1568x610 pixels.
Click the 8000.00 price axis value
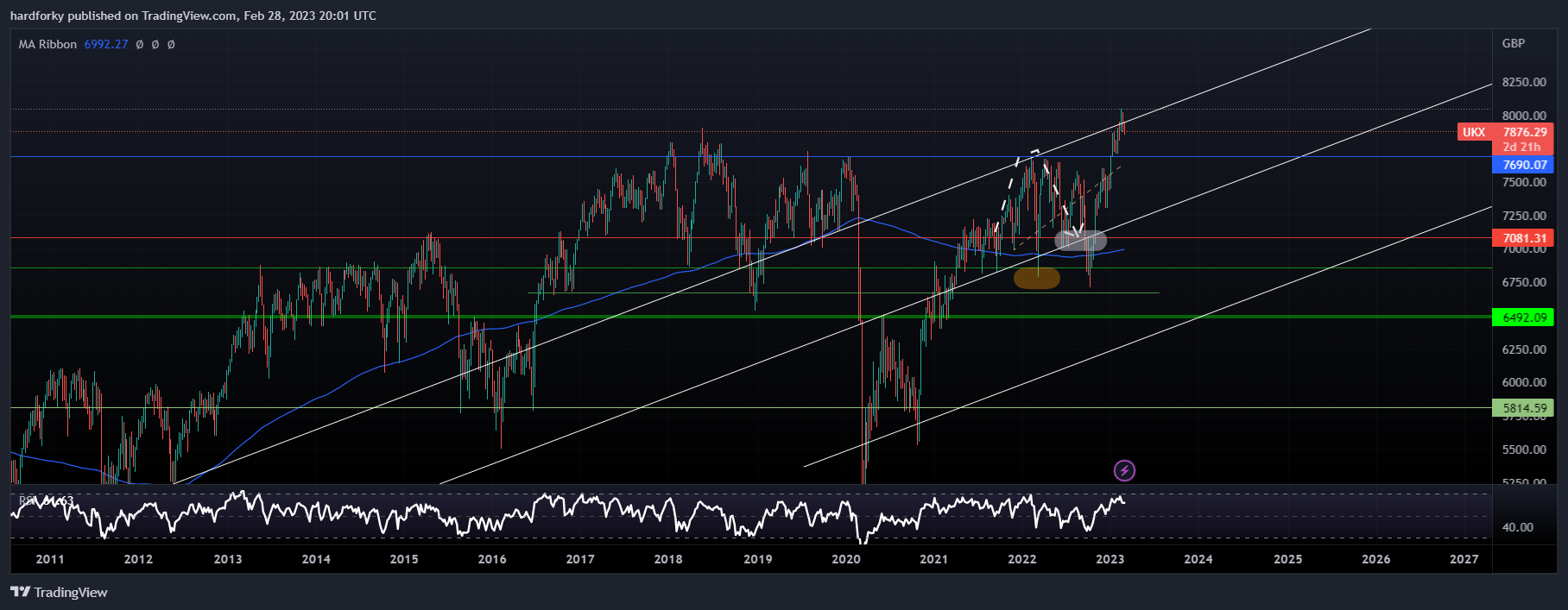(x=1524, y=116)
